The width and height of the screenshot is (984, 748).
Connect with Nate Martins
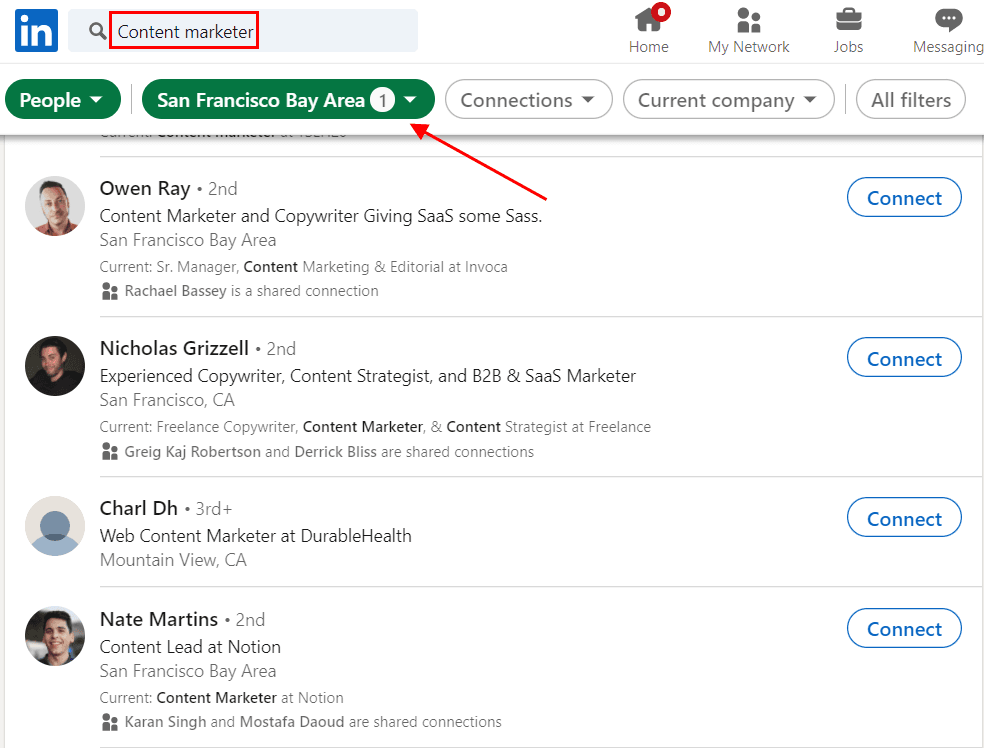(904, 629)
